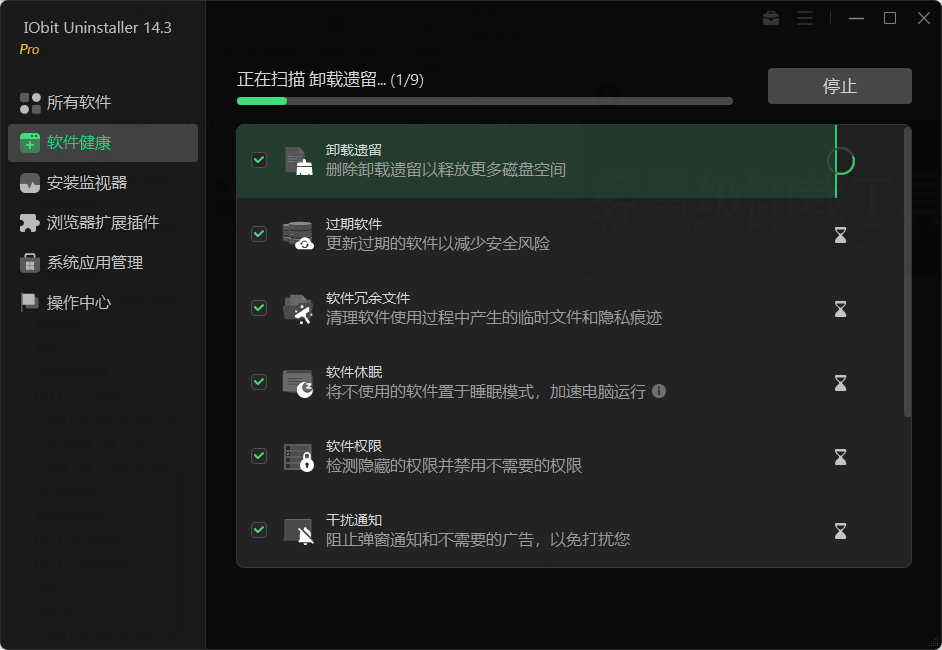Click the 安装监视器 monitor icon
942x650 pixels.
tap(30, 183)
